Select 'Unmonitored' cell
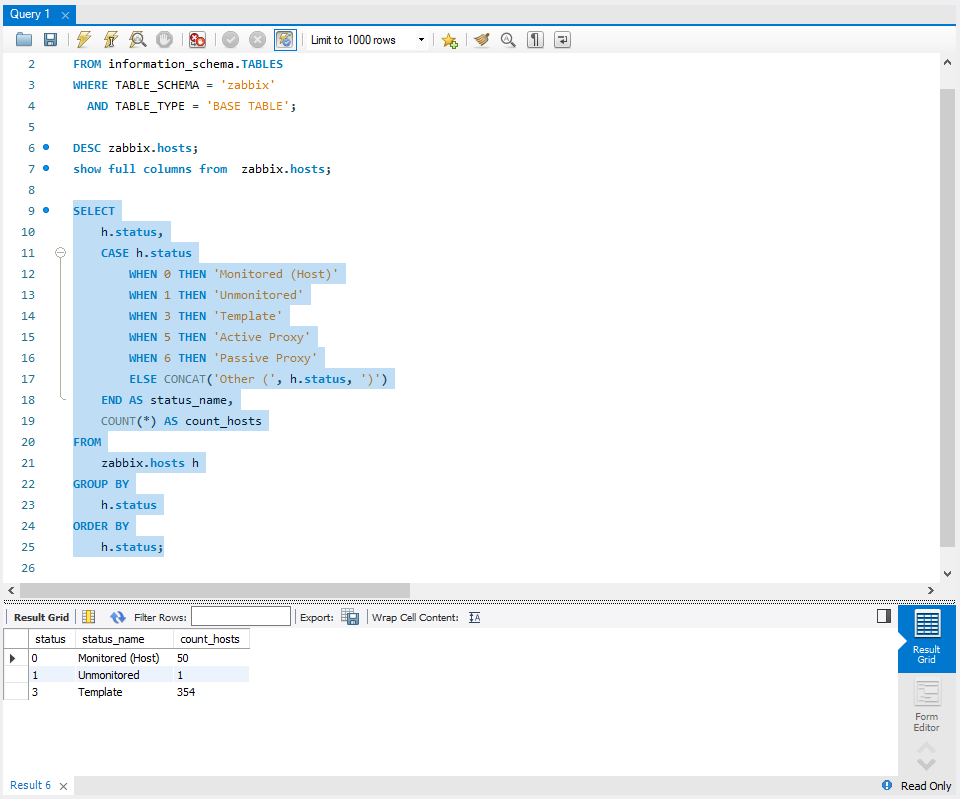Screen dimensions: 960x799 click(124, 675)
